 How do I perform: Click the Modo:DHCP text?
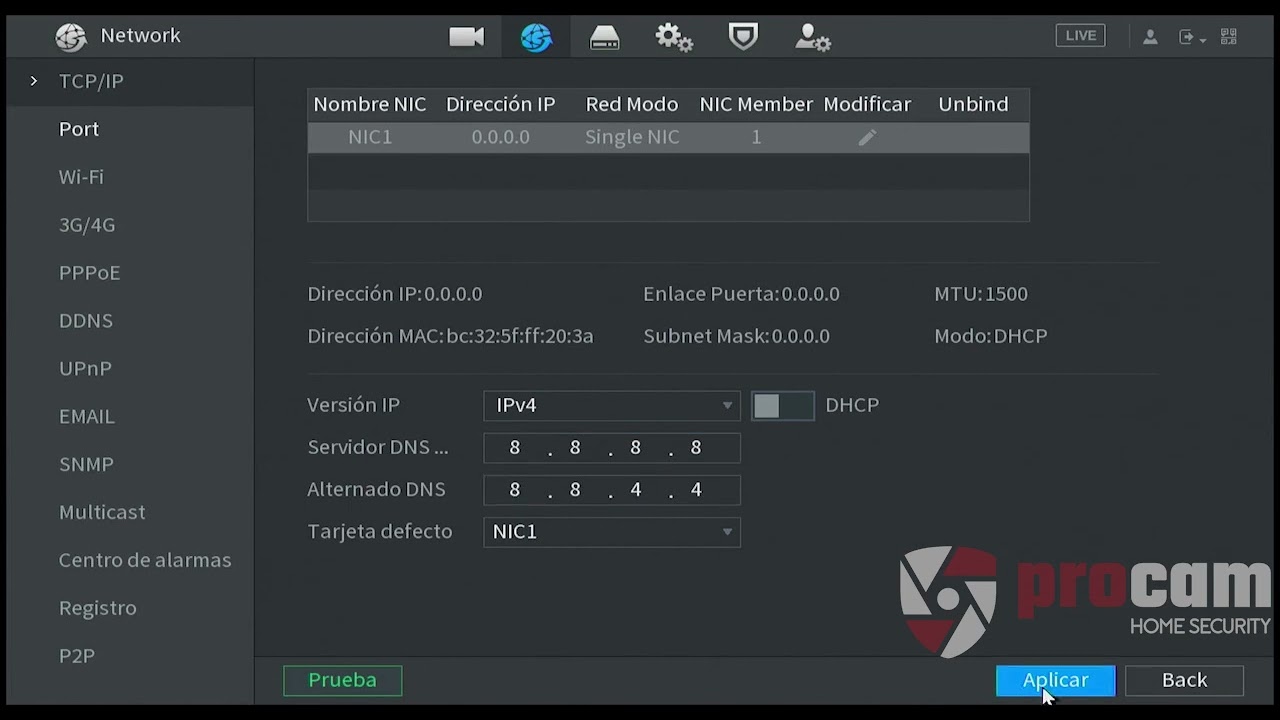coord(991,336)
